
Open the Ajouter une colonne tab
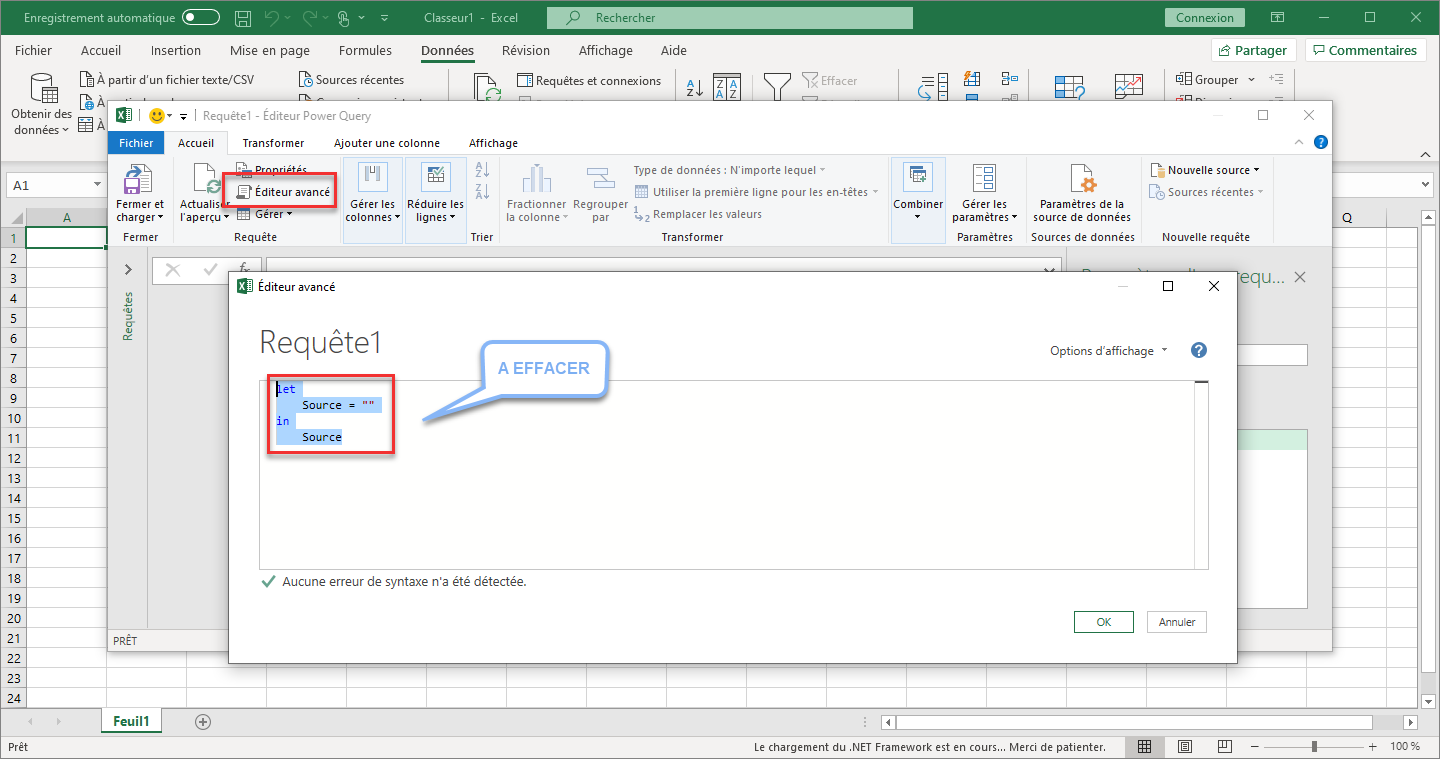[x=386, y=143]
